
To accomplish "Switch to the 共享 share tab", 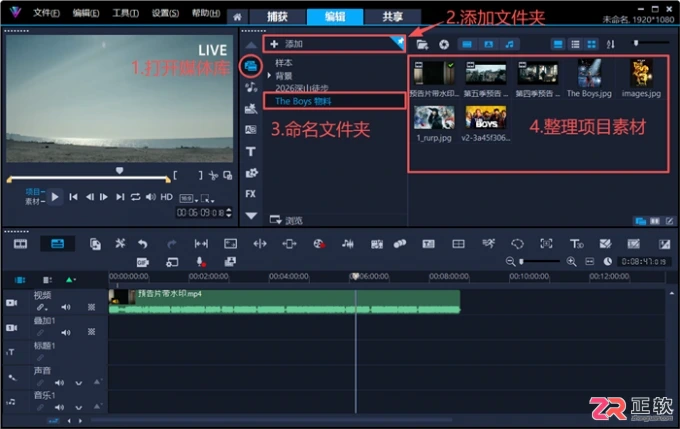I will click(392, 17).
